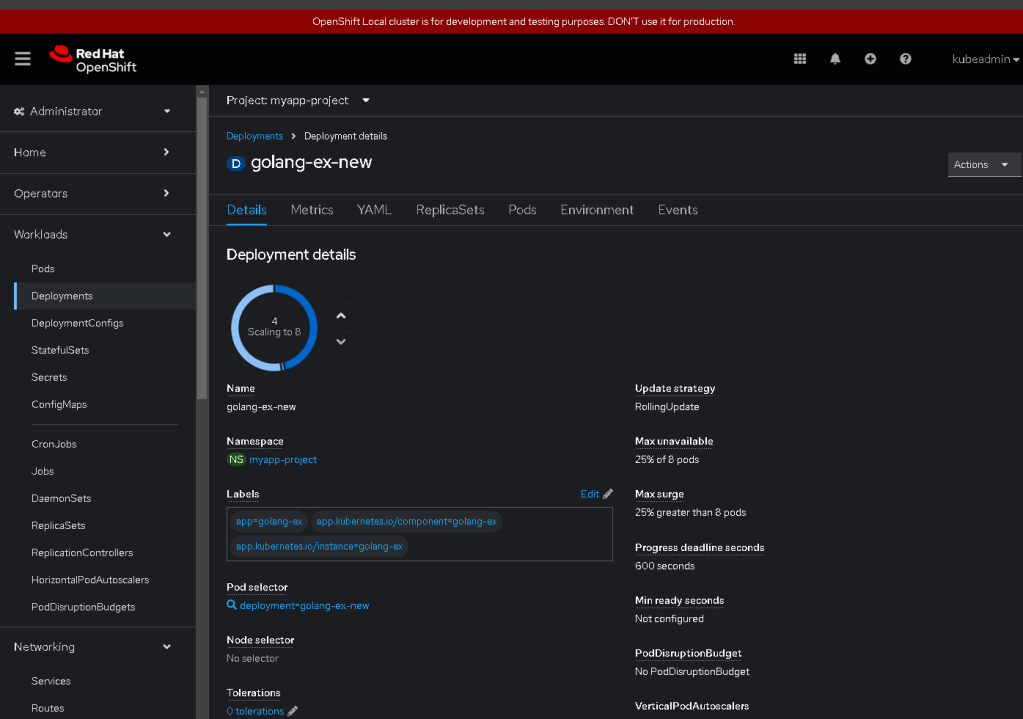The height and width of the screenshot is (719, 1023).
Task: Switch to the Environment tab
Action: [x=597, y=209]
